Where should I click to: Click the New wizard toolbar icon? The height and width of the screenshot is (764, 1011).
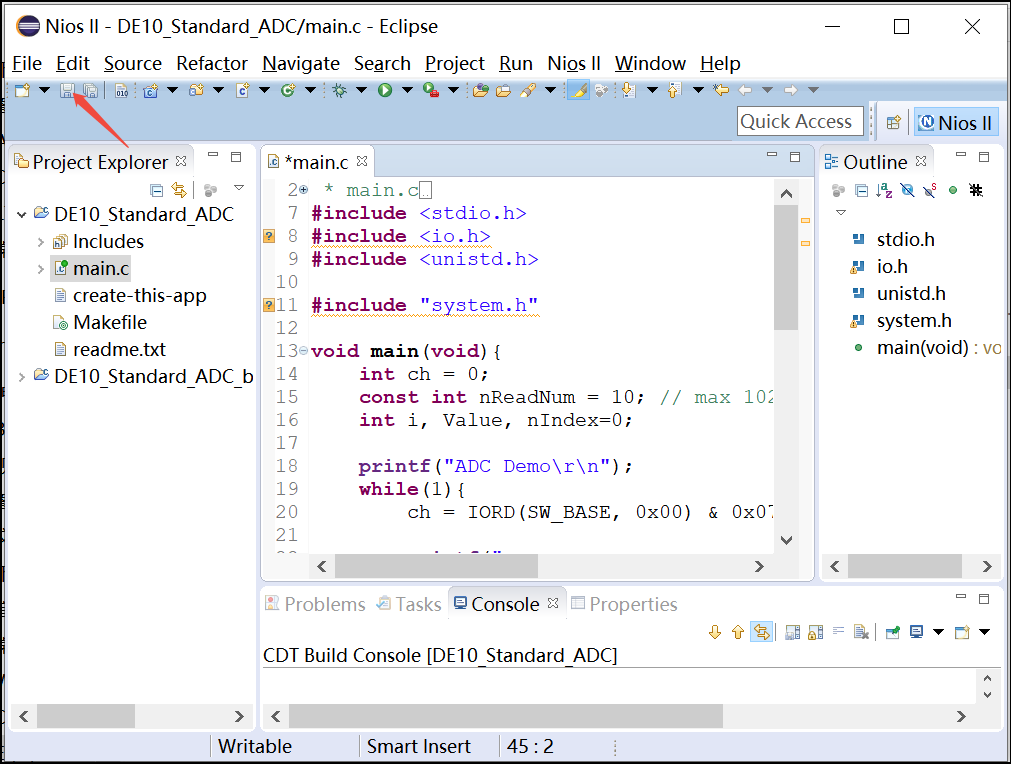coord(23,90)
